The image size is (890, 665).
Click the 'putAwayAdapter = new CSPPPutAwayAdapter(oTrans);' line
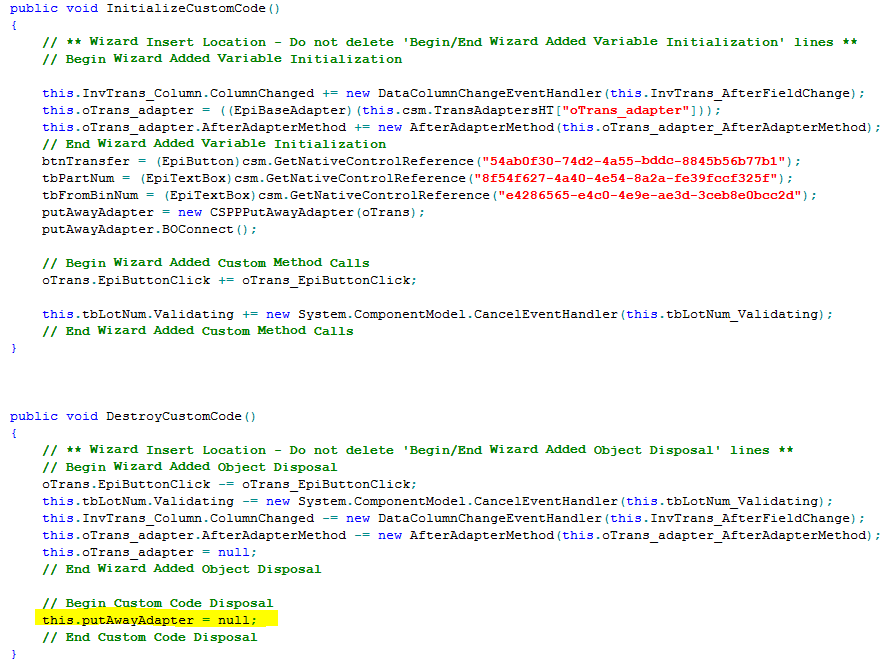[x=233, y=212]
